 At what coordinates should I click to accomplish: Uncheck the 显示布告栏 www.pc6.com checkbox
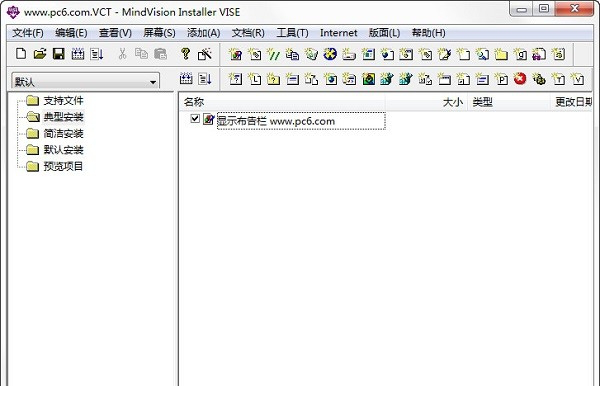click(x=195, y=119)
